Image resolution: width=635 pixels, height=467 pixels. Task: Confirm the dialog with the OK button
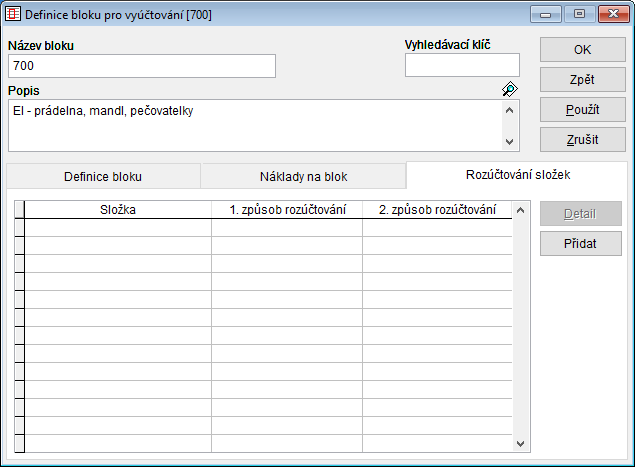(583, 50)
